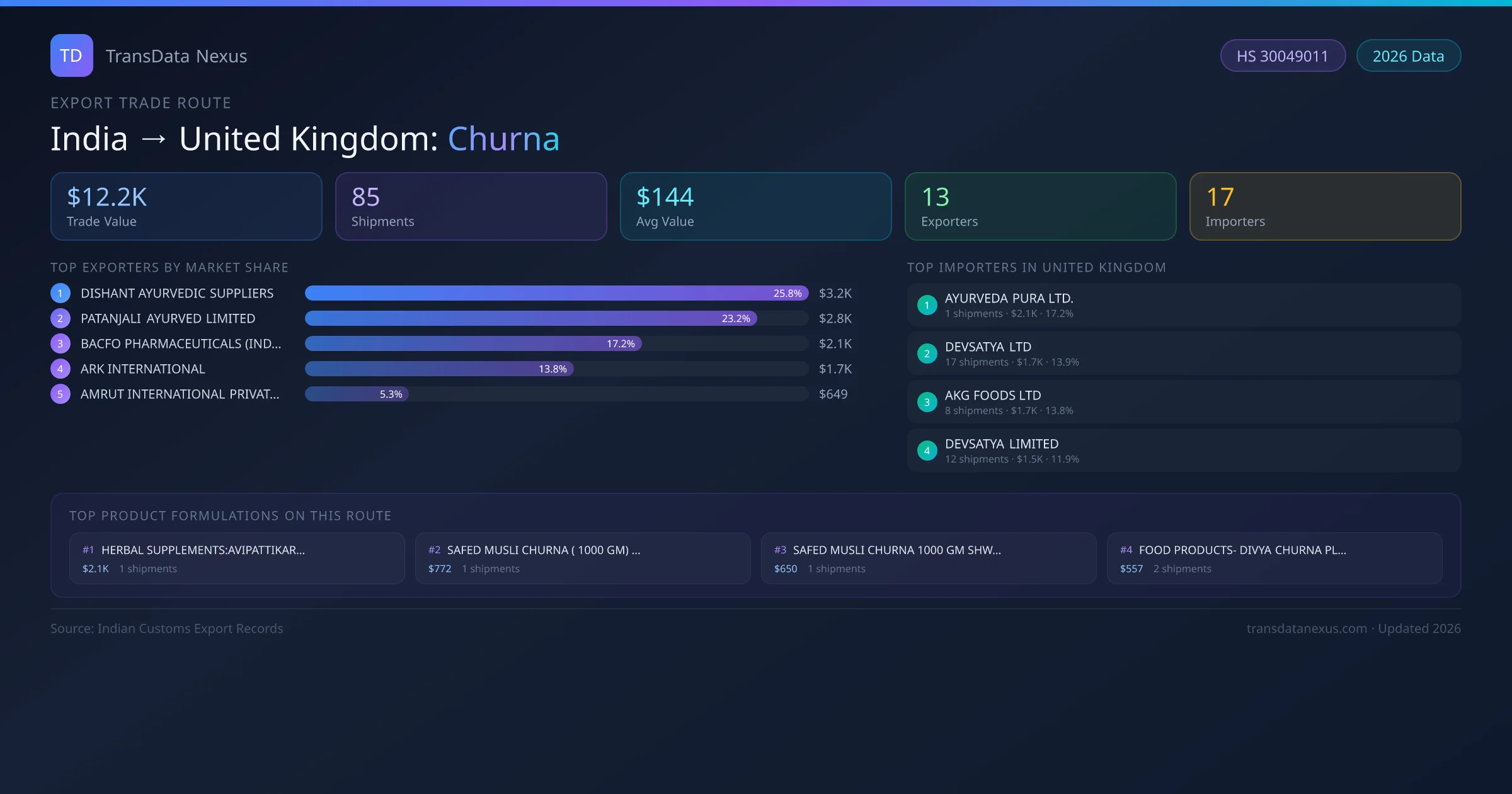Click Patanjali Ayurved's 23.2% share bar

530,318
